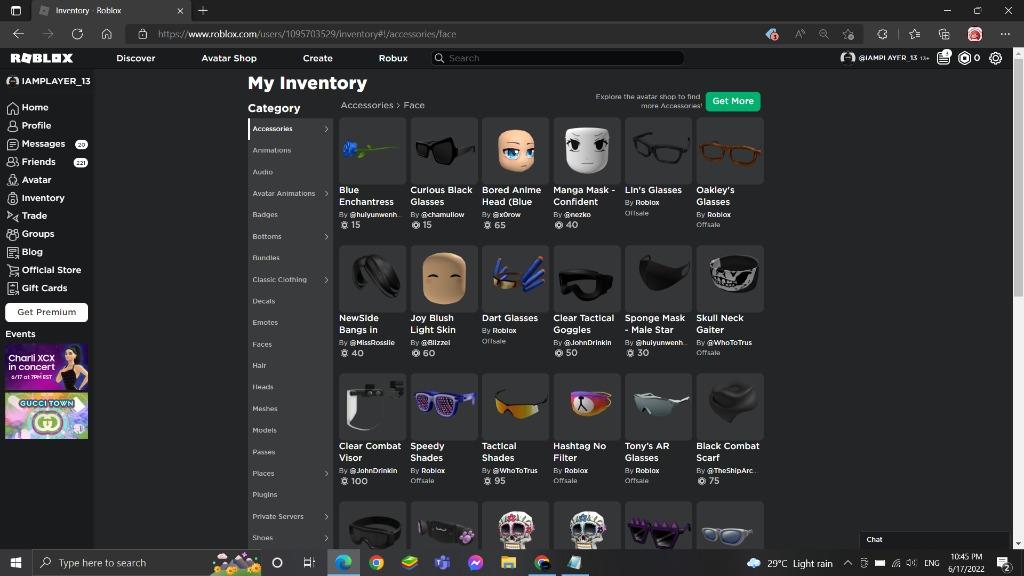Refresh the page with the browser reload icon
Screen dimensions: 1024x576
(x=77, y=34)
